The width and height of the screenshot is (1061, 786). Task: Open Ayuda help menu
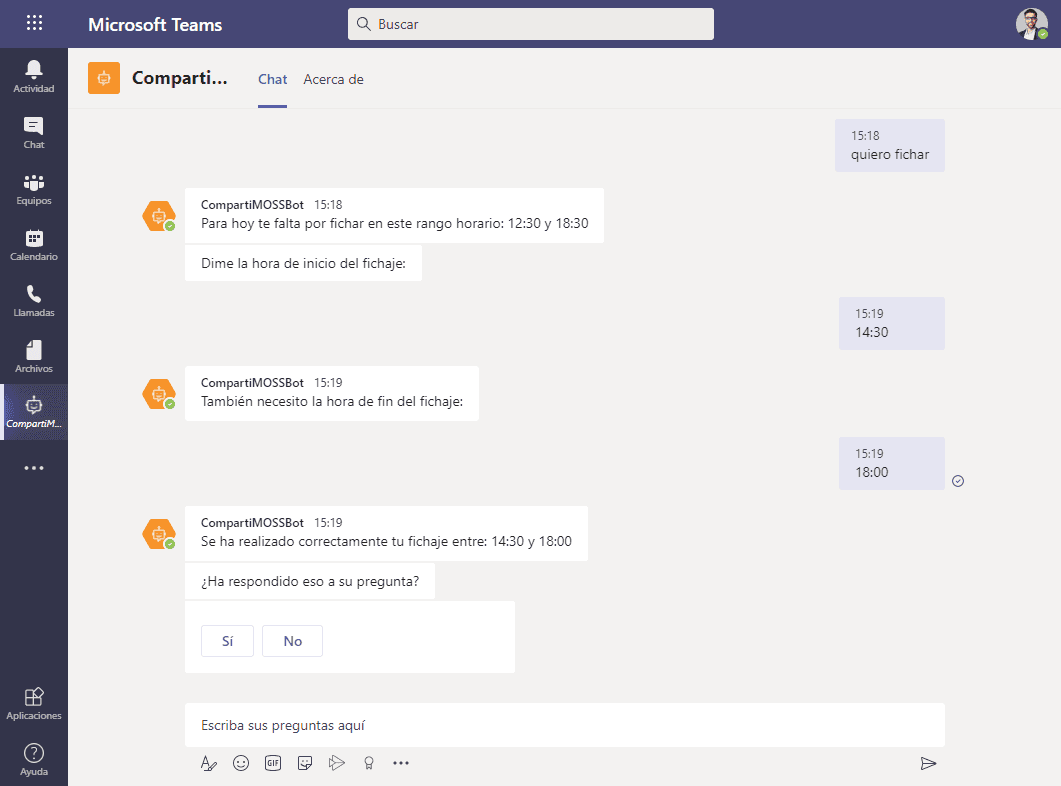[x=34, y=760]
